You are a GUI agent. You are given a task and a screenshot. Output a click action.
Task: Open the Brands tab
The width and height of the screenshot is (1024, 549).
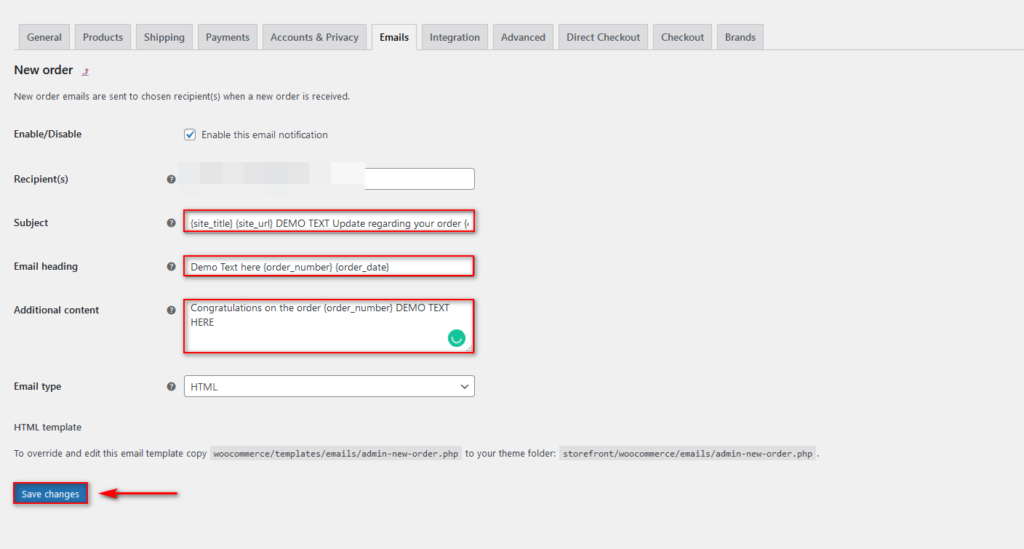point(740,37)
